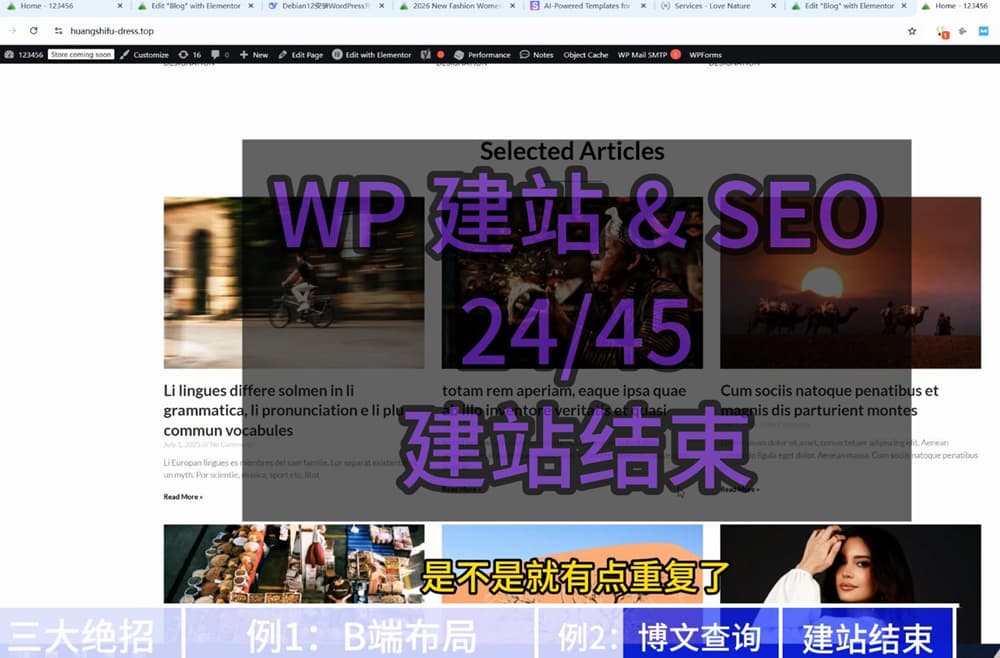Close the Debian12 WordPress tab
This screenshot has height=658, width=1000.
click(381, 6)
